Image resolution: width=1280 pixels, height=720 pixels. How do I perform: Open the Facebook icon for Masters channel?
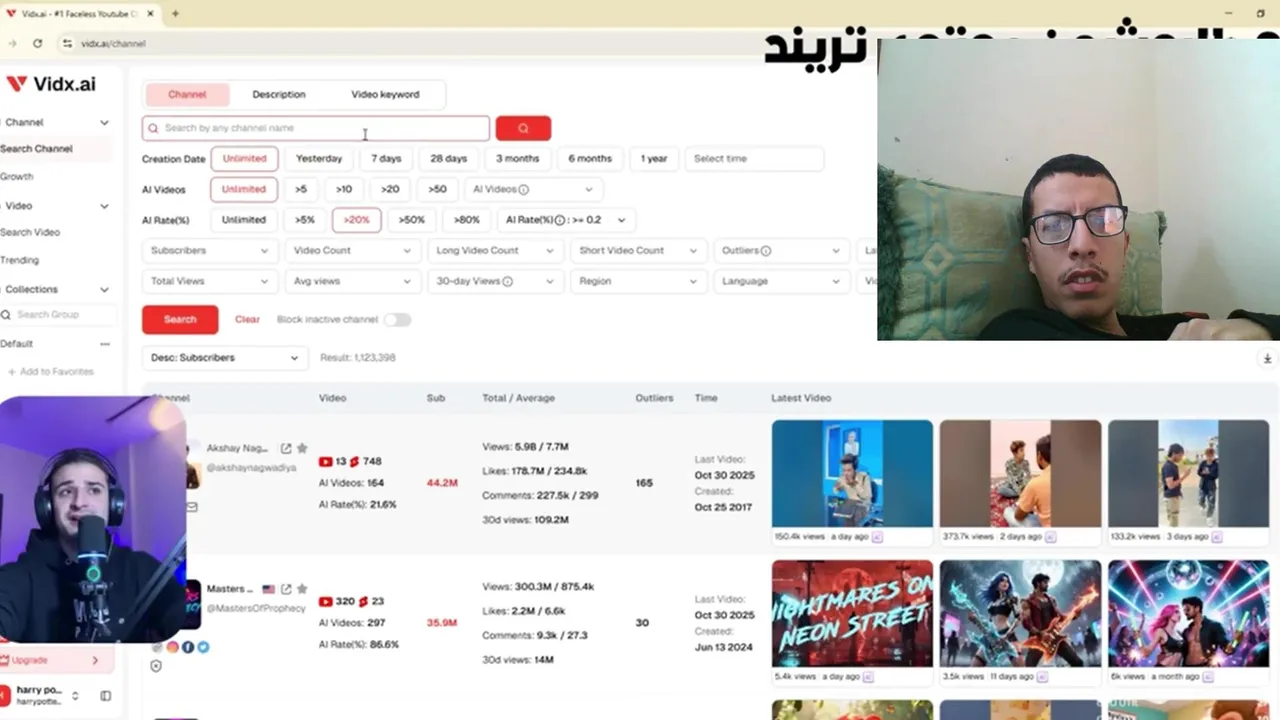[188, 647]
